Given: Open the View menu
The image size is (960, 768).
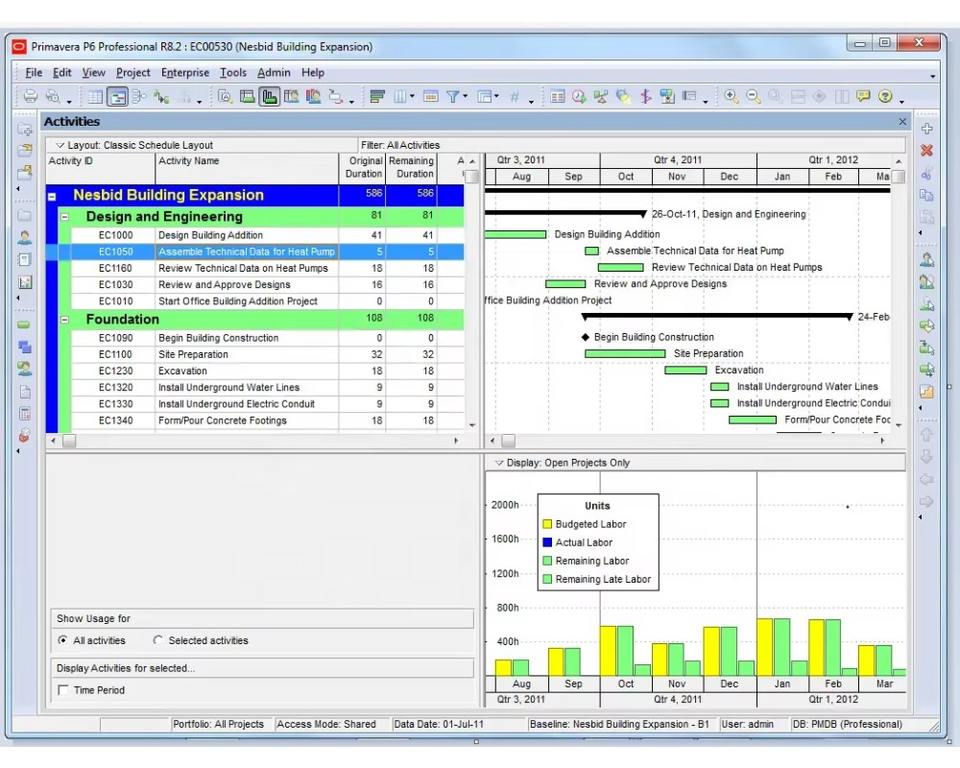Looking at the screenshot, I should coord(94,72).
